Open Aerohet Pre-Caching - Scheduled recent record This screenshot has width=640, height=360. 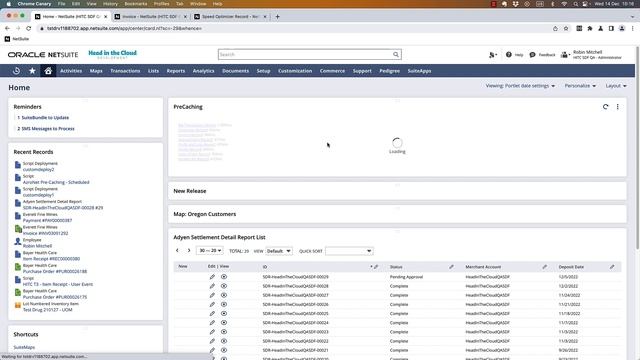tap(56, 182)
